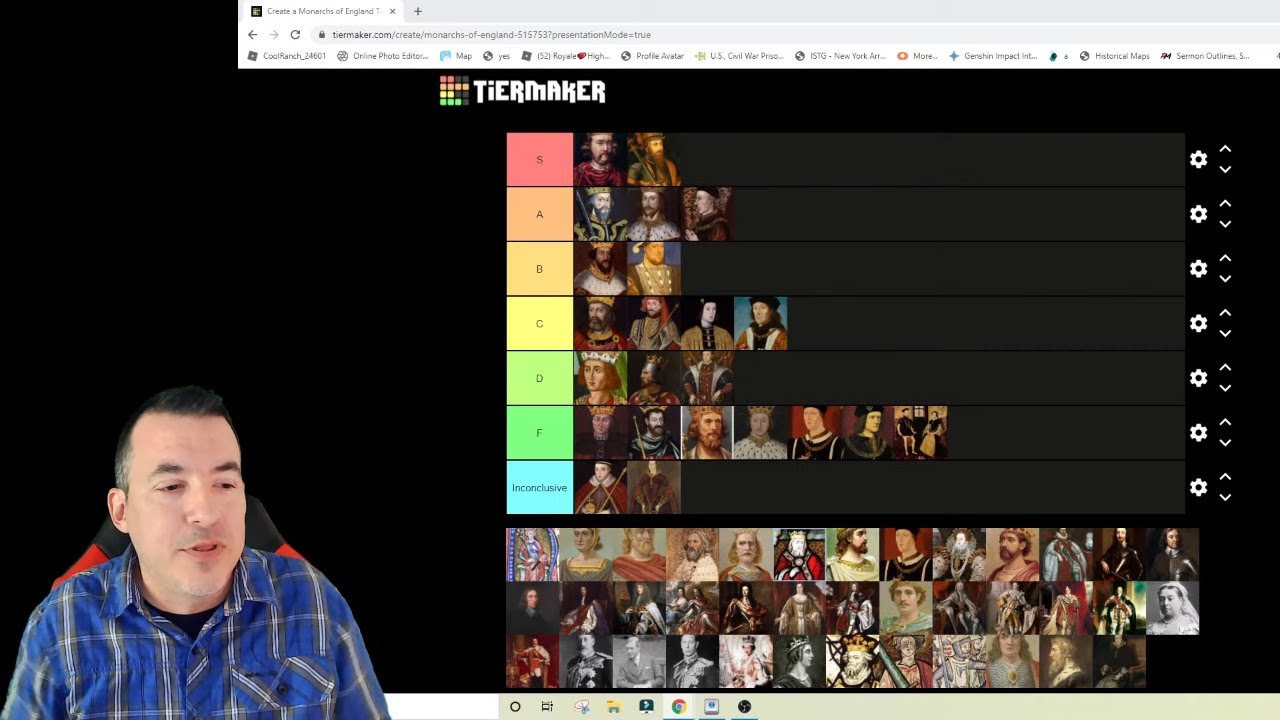The width and height of the screenshot is (1280, 720).
Task: Open the Map bookmark
Action: 456,56
